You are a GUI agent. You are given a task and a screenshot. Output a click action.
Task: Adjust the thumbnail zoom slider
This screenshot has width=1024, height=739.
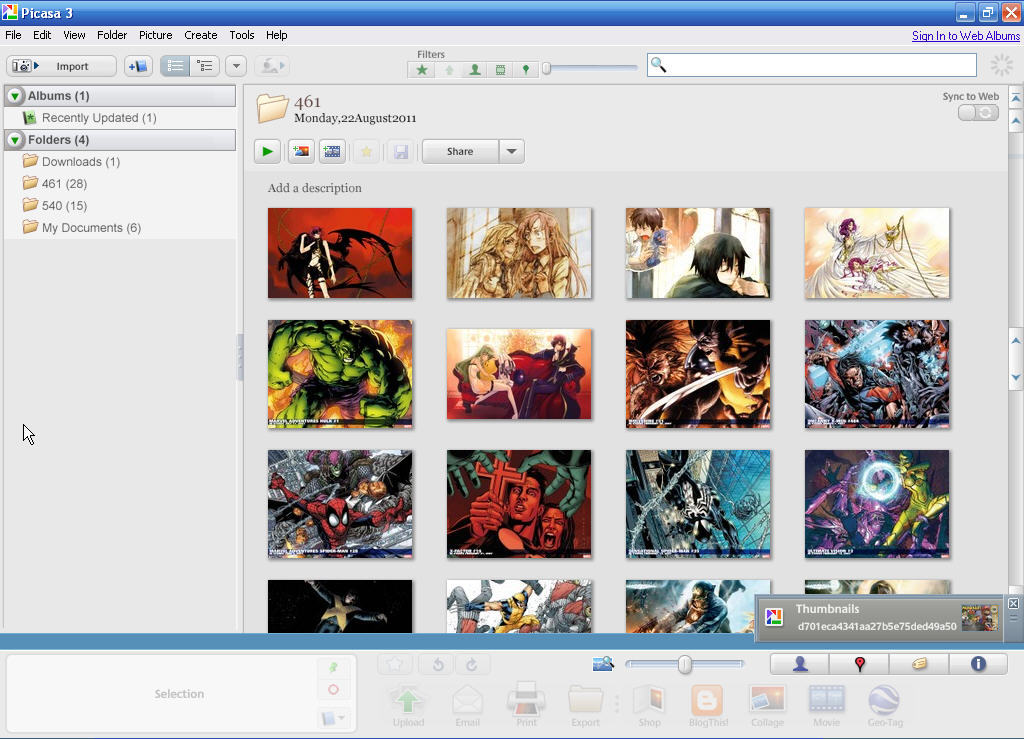click(684, 663)
